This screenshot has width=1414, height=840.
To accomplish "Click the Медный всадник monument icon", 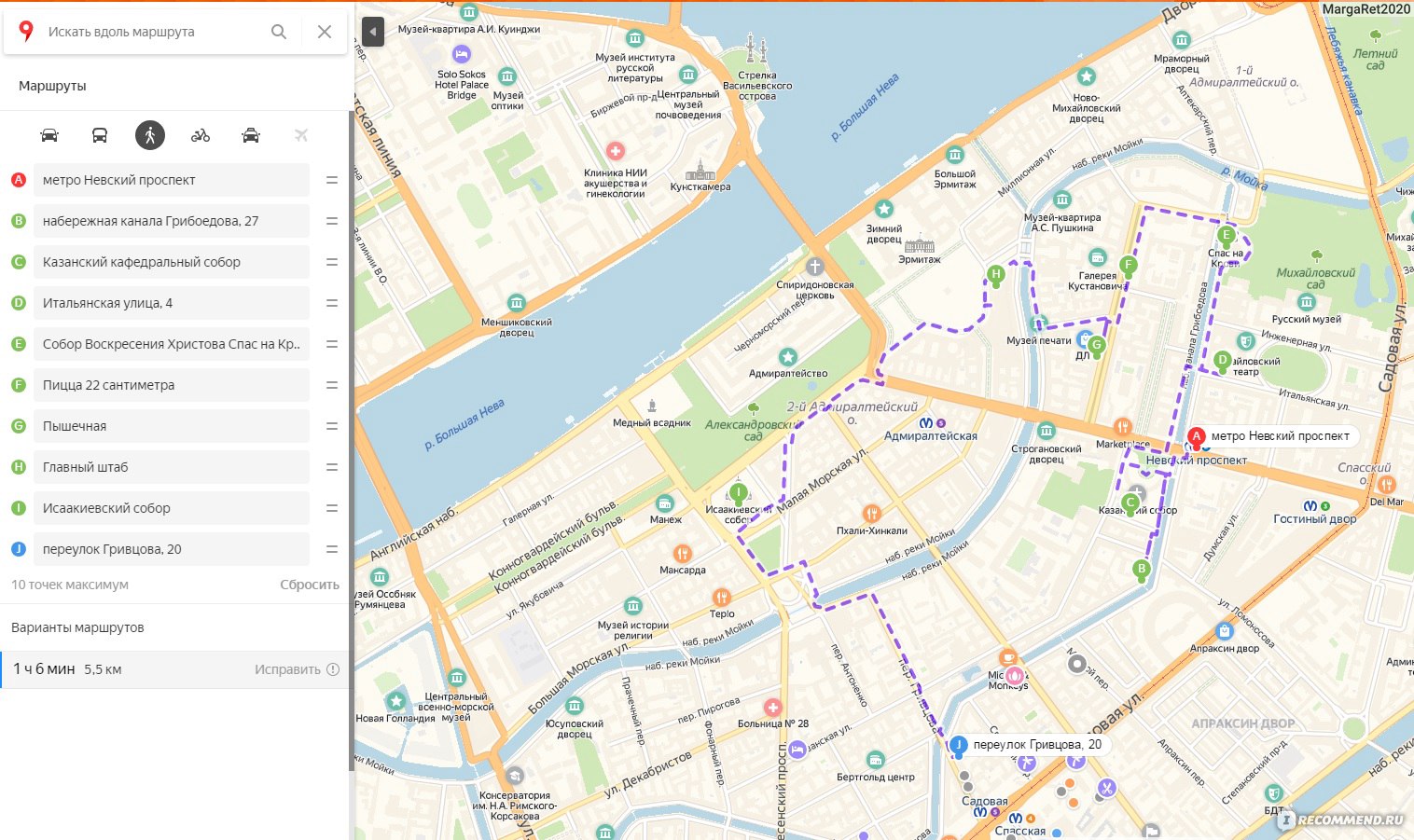I will (x=652, y=406).
